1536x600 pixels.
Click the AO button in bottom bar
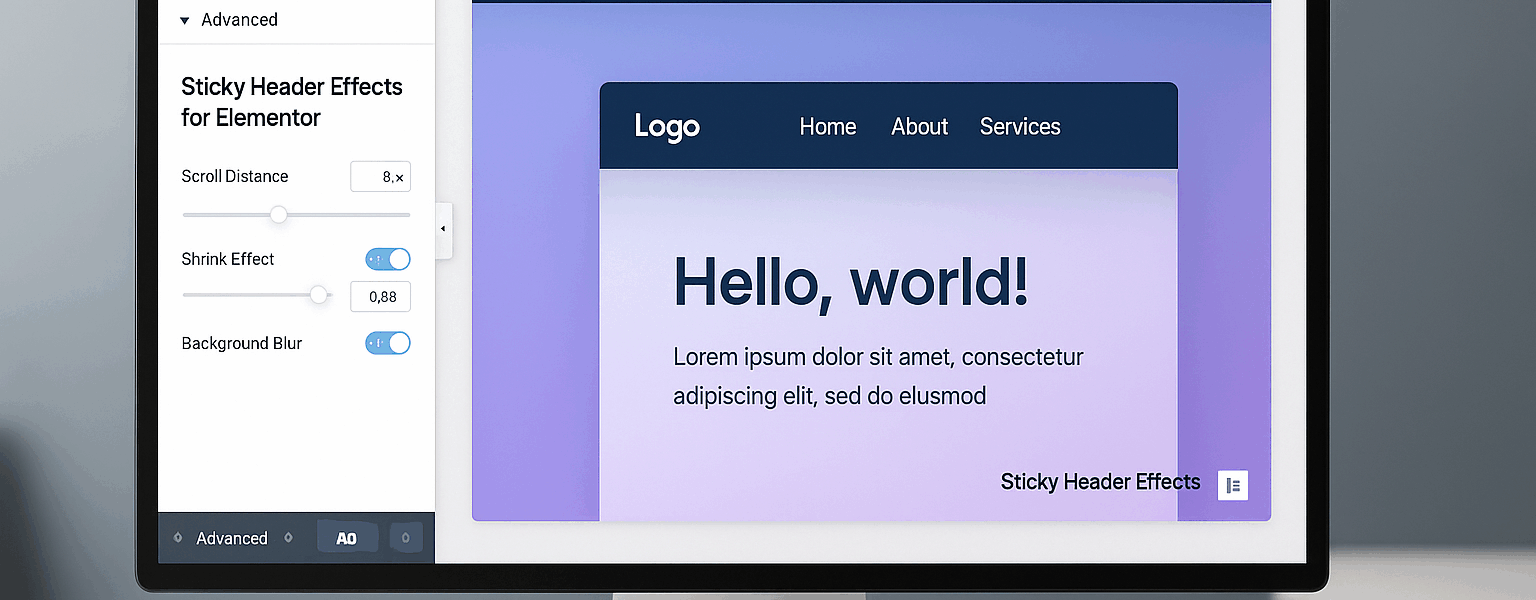pos(347,538)
